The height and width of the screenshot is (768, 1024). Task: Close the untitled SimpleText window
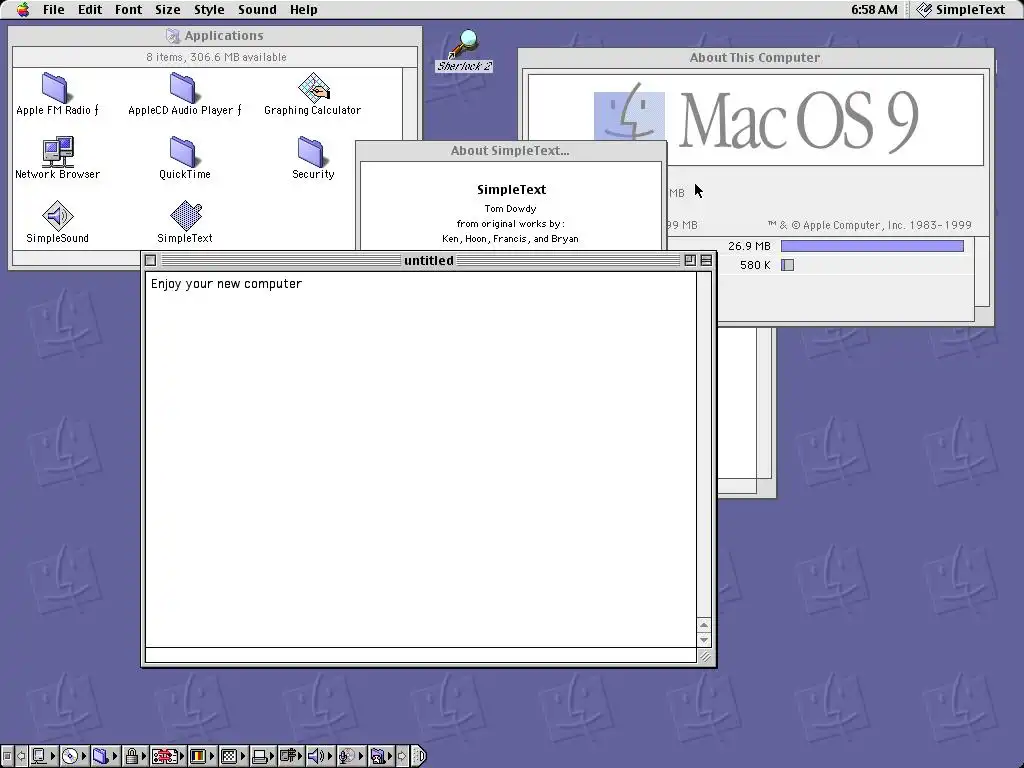tap(150, 260)
